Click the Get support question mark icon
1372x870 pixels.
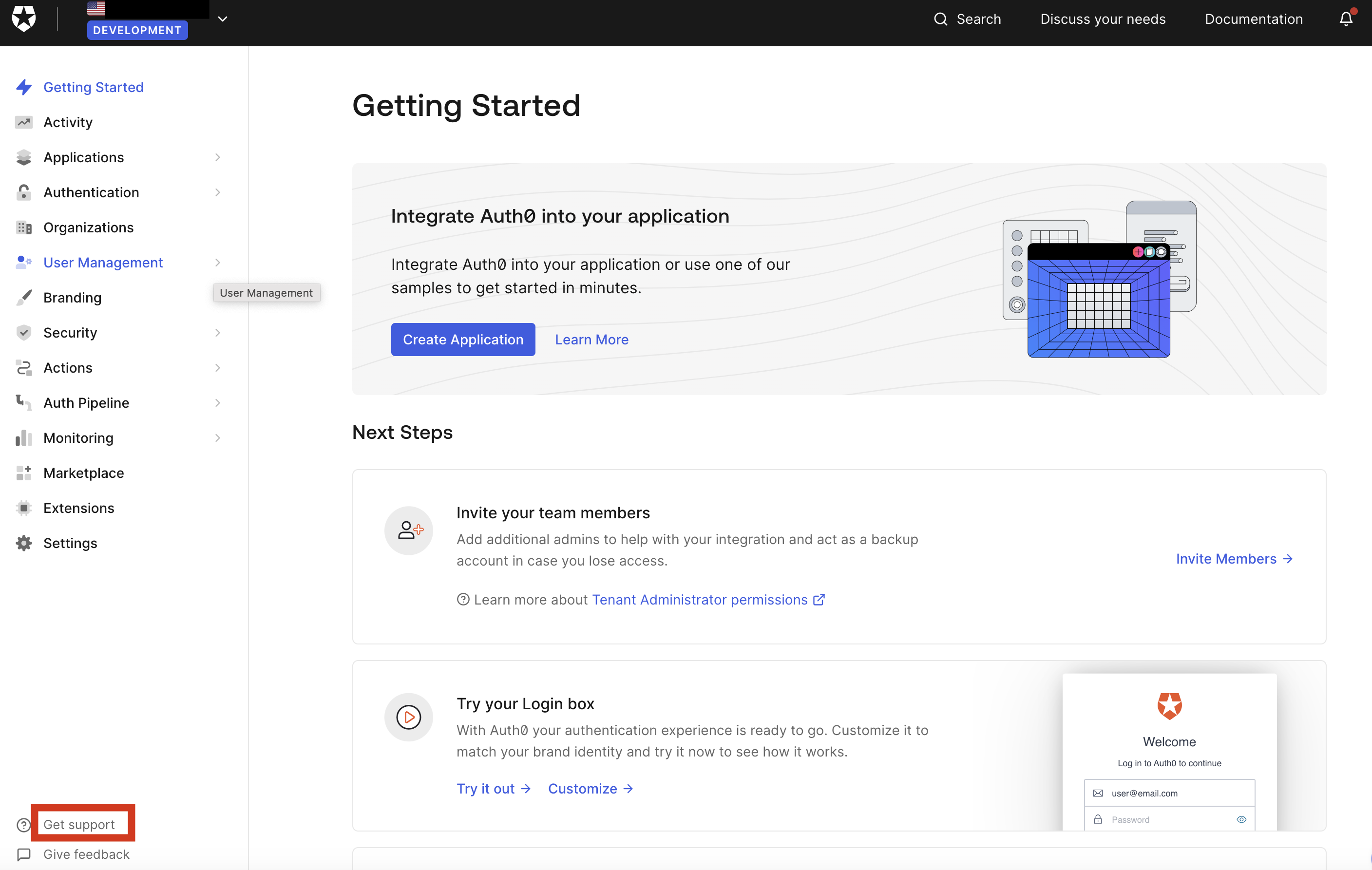coord(24,824)
